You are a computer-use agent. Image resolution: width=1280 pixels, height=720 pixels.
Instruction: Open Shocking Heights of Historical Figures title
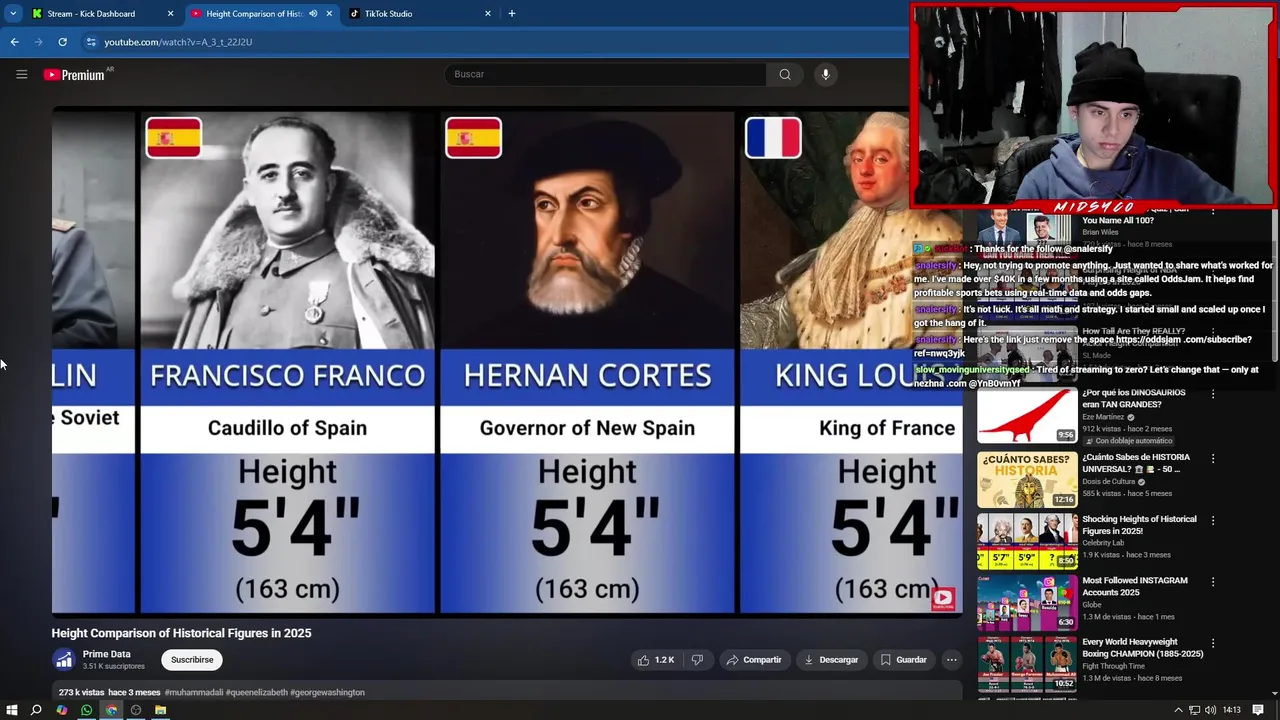(x=1139, y=525)
